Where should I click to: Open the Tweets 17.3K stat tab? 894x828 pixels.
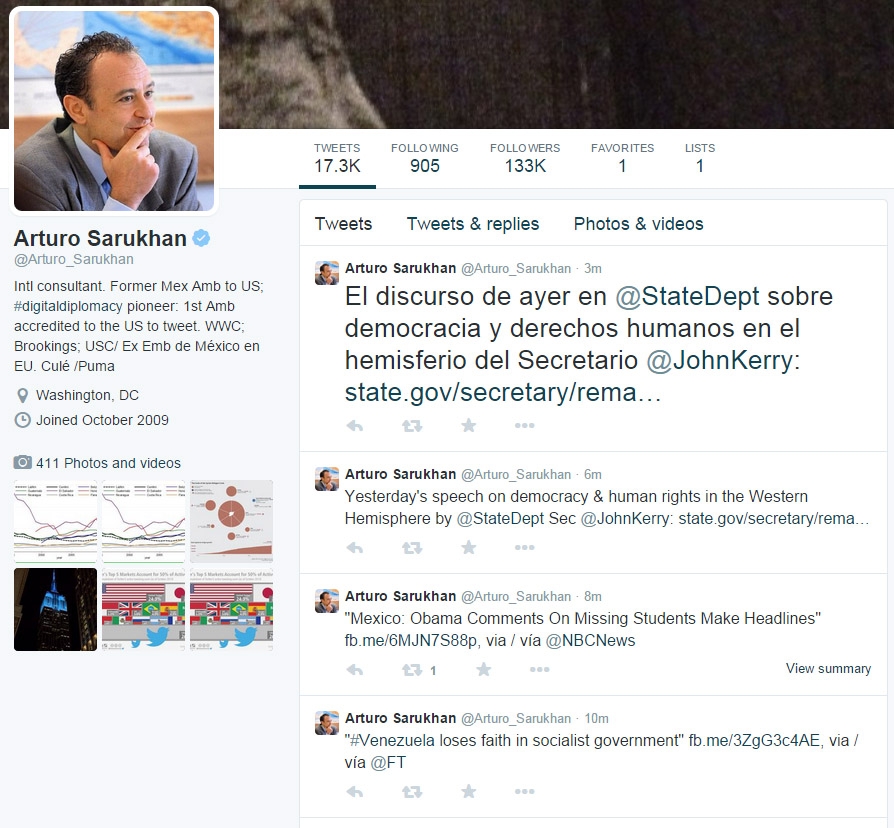click(x=337, y=158)
